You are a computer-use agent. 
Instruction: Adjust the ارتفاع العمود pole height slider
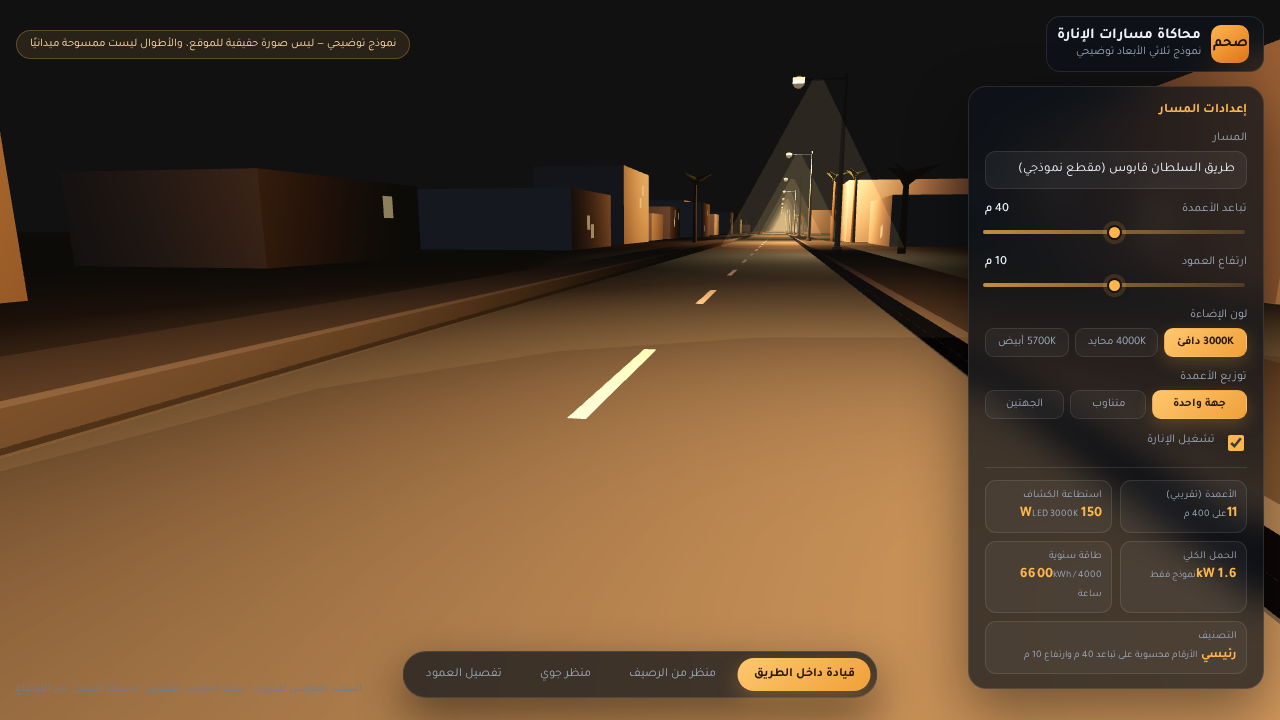point(1116,285)
